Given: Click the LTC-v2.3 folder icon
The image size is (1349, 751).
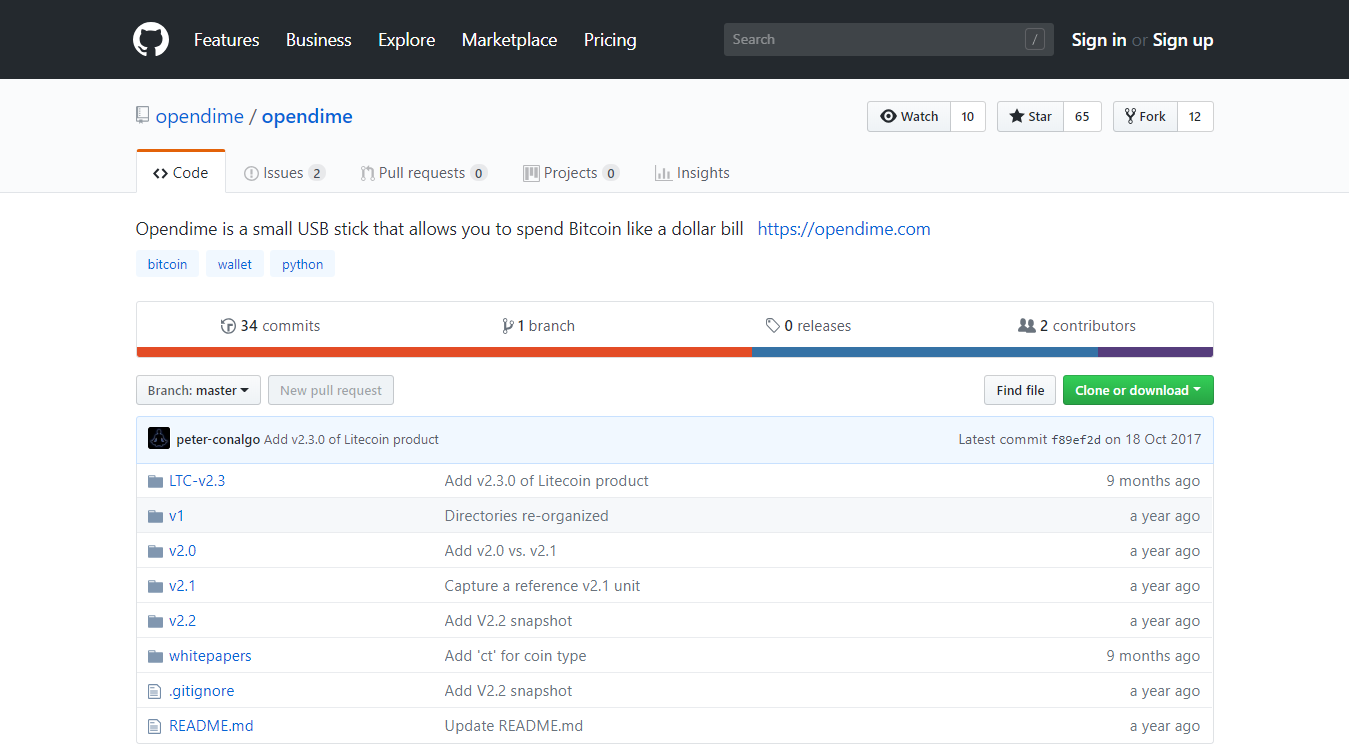Looking at the screenshot, I should tap(155, 481).
